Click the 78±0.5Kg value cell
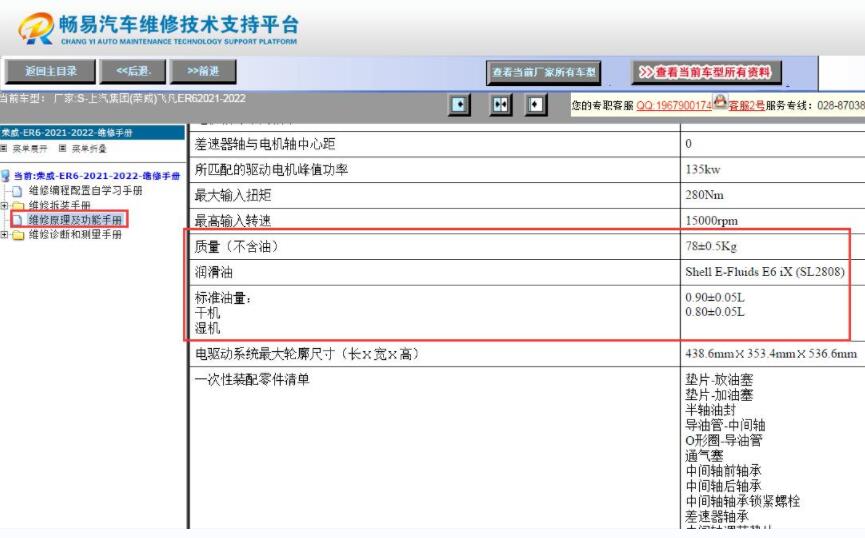865x538 pixels. (772, 247)
